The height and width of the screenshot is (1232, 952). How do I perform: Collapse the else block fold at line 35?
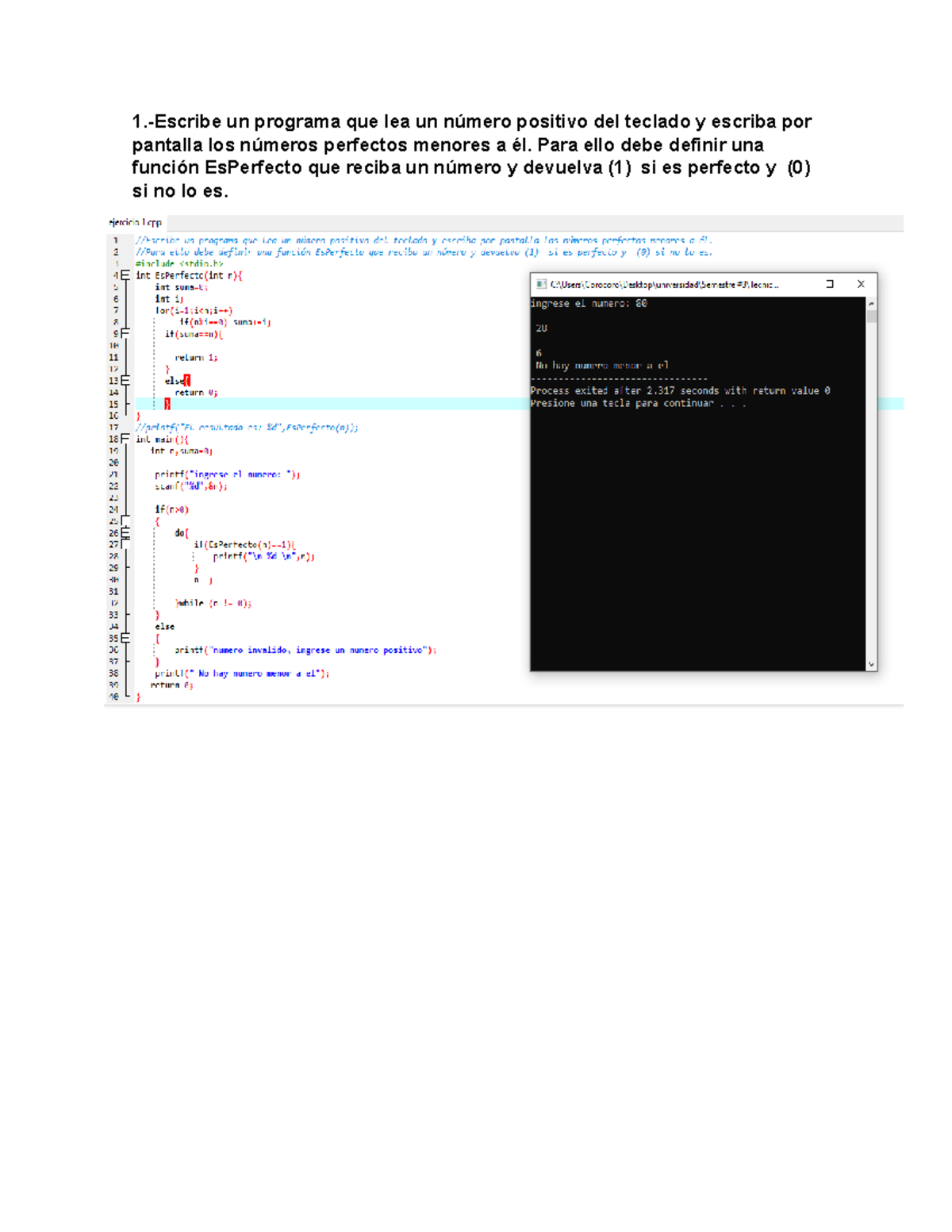[125, 638]
